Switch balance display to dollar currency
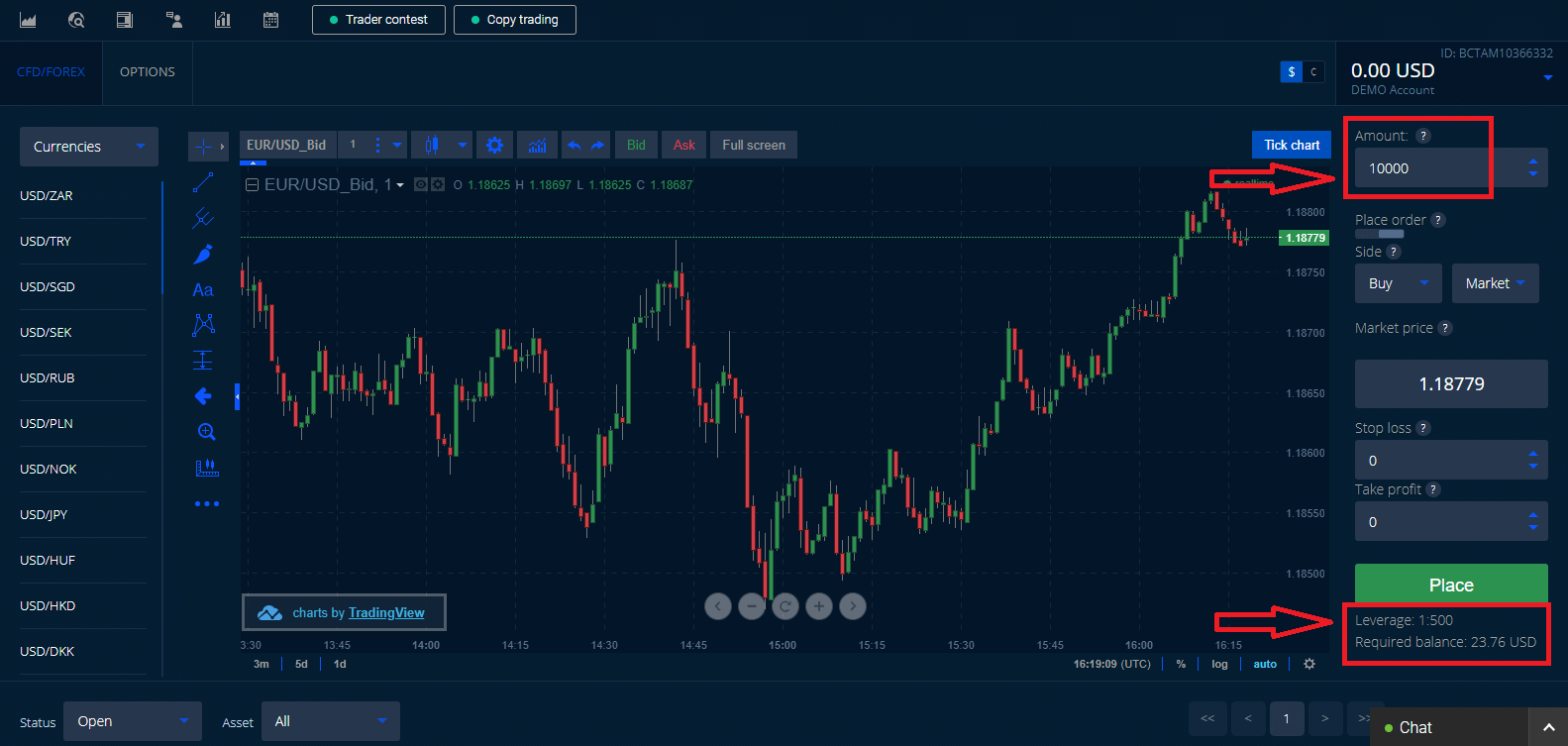The width and height of the screenshot is (1568, 746). pyautogui.click(x=1291, y=71)
